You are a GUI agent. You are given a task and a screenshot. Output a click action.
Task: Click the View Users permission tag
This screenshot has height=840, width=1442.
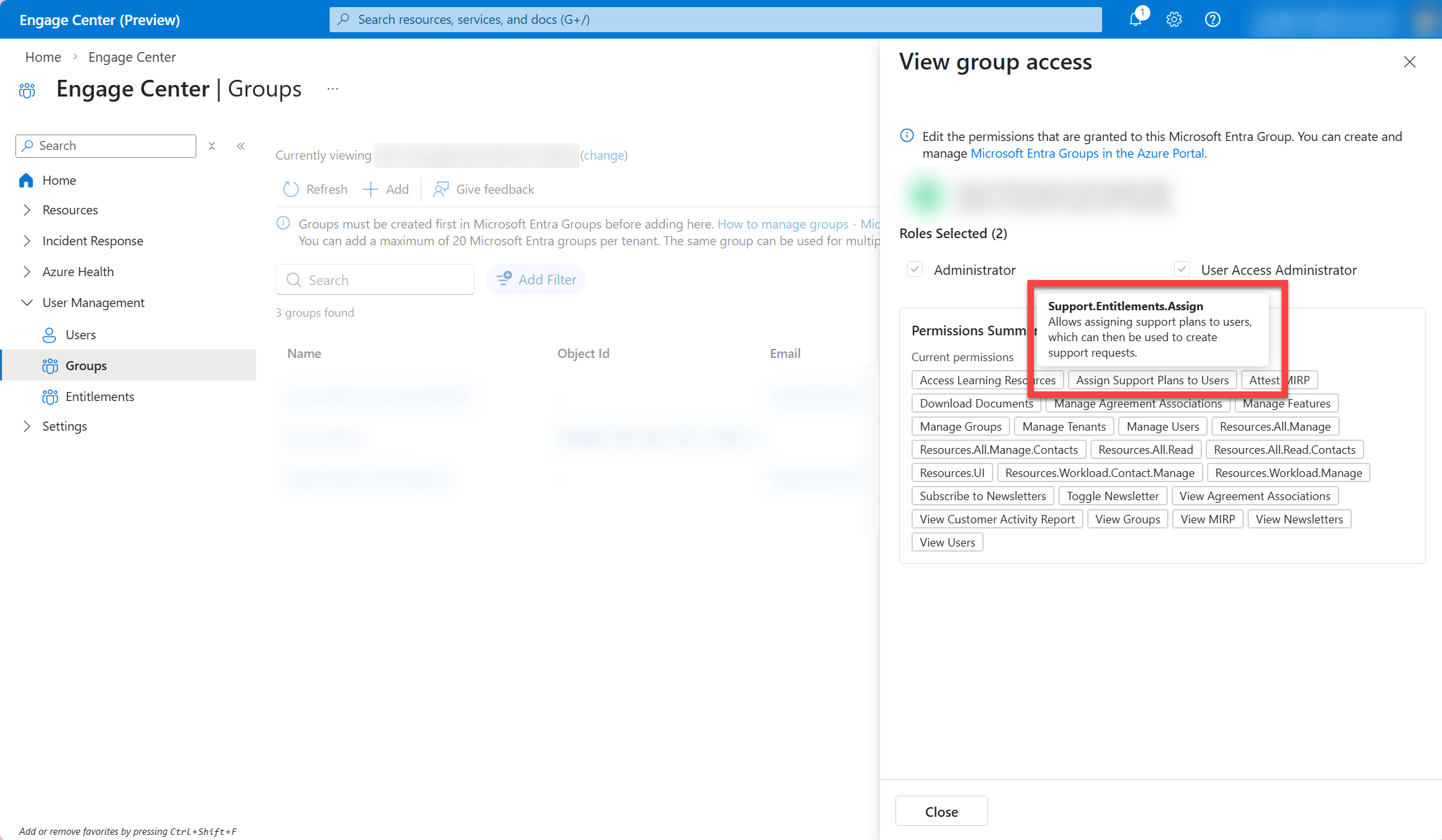point(948,542)
